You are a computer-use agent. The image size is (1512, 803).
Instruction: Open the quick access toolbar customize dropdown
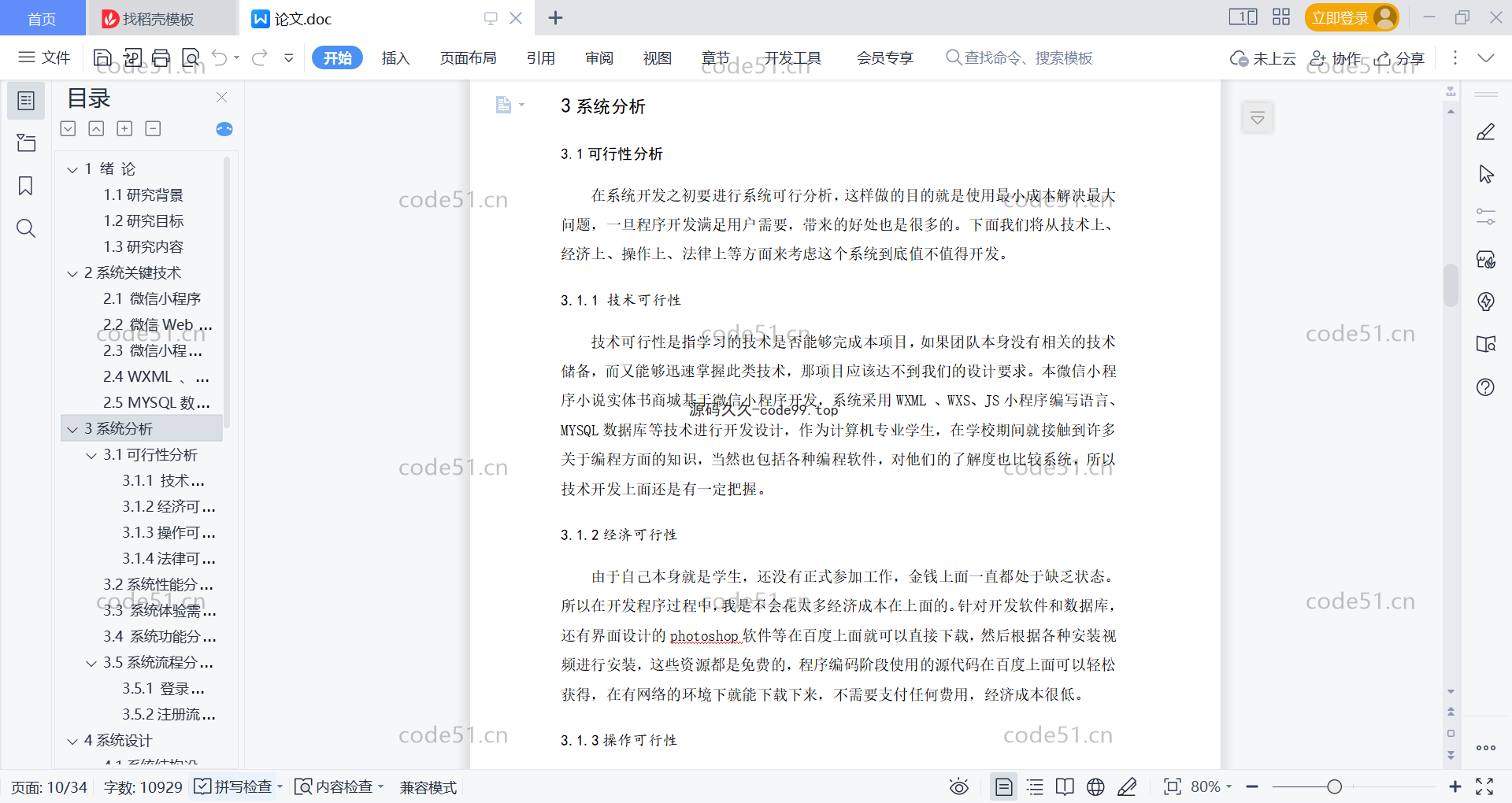tap(289, 57)
